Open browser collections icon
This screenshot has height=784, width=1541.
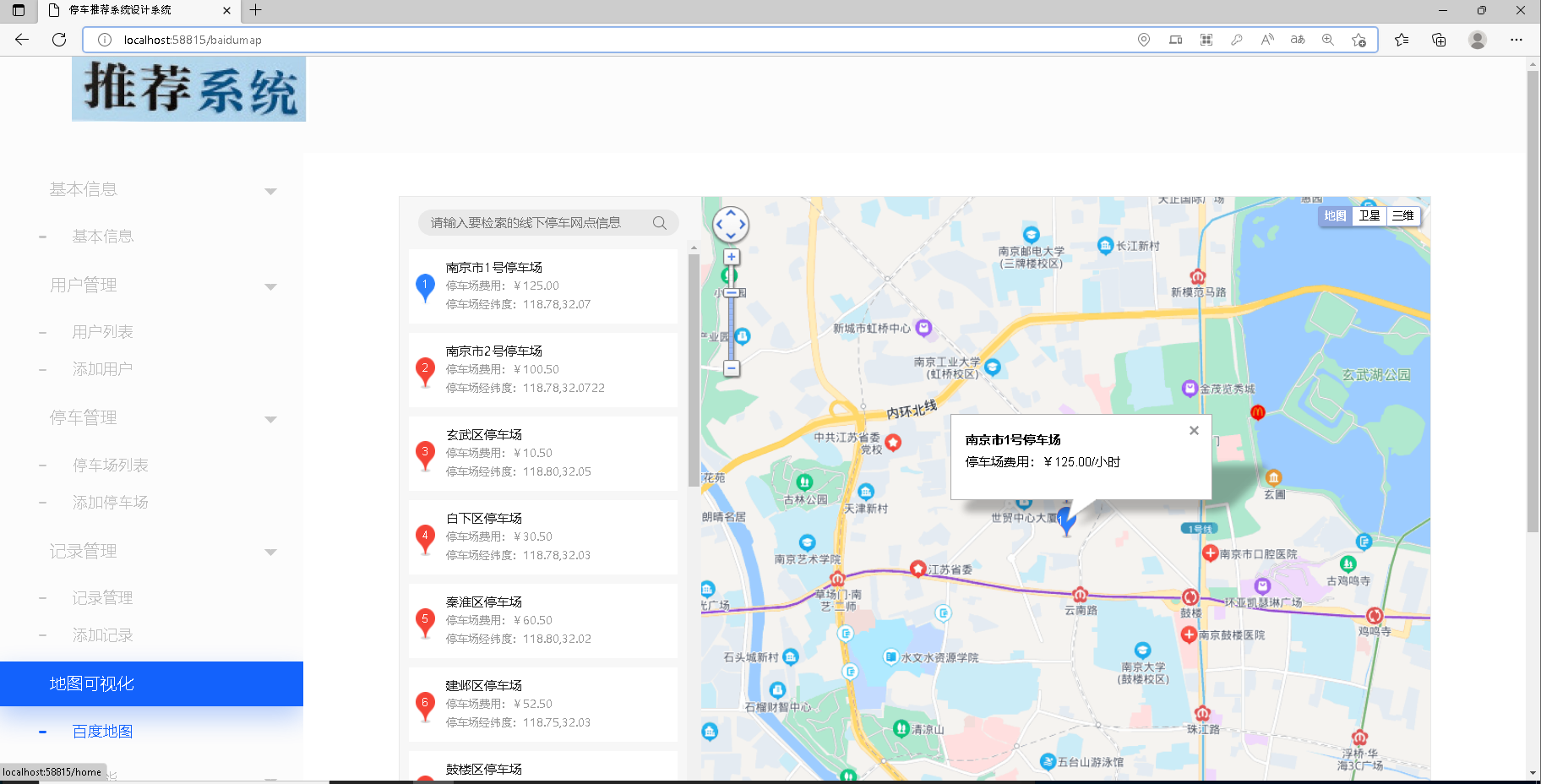[1439, 40]
